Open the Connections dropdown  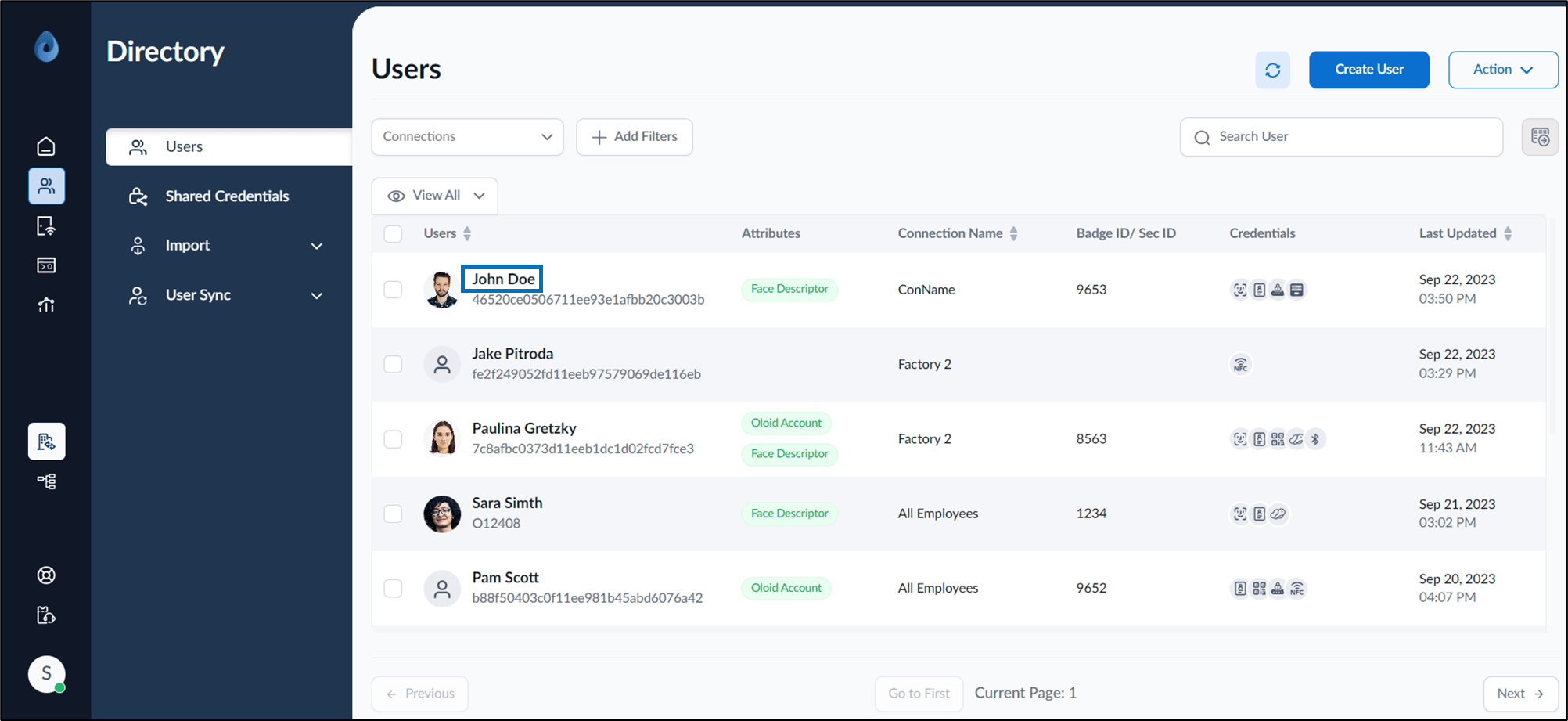[467, 137]
